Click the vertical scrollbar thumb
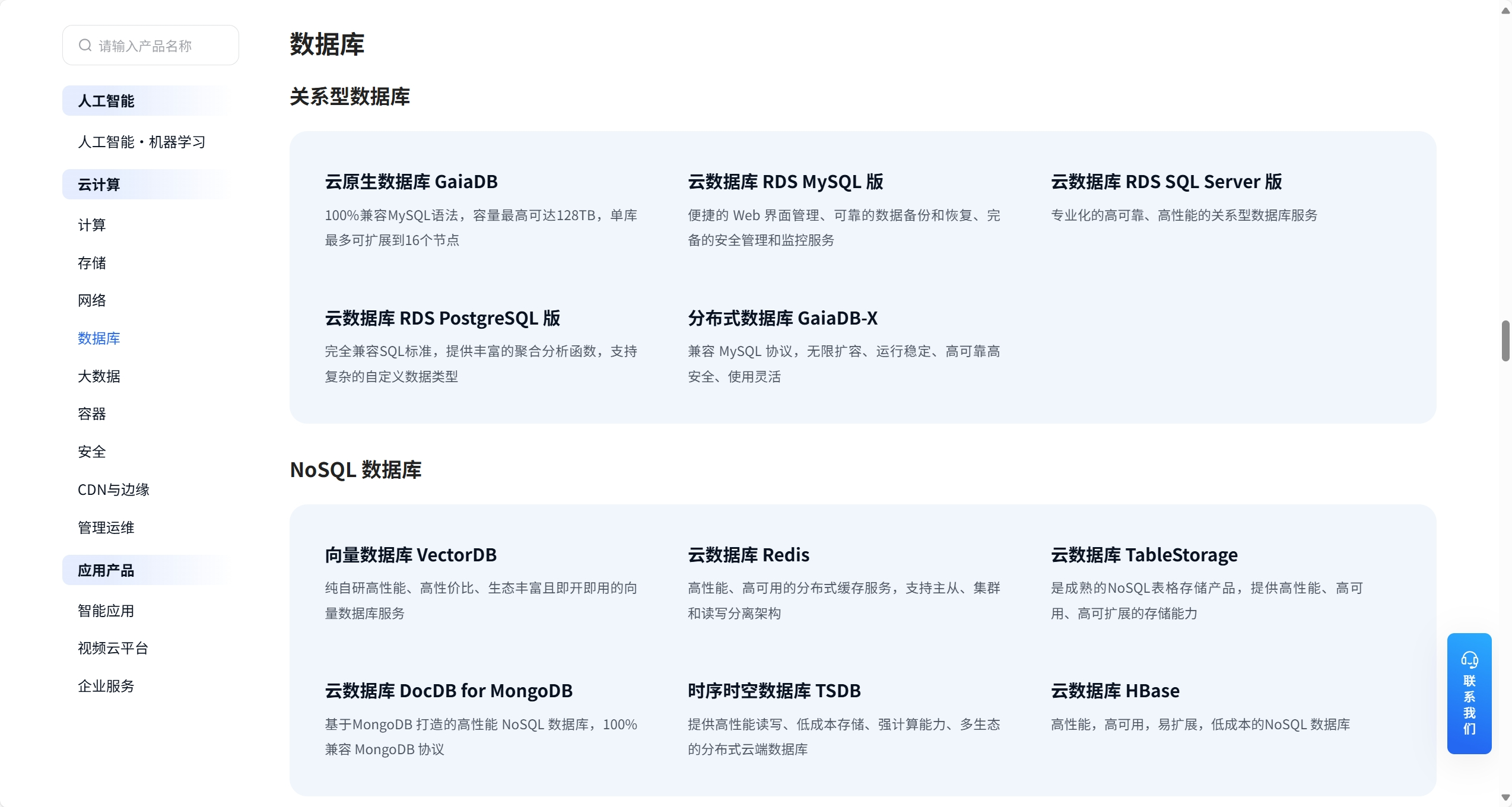This screenshot has height=807, width=1512. (x=1505, y=341)
